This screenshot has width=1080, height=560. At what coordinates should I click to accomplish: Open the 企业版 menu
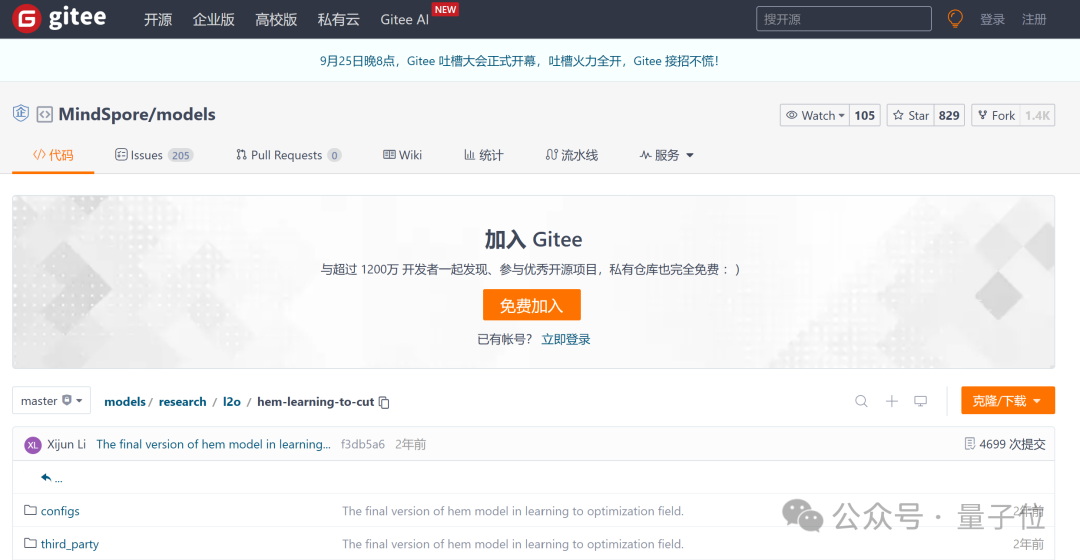point(214,19)
